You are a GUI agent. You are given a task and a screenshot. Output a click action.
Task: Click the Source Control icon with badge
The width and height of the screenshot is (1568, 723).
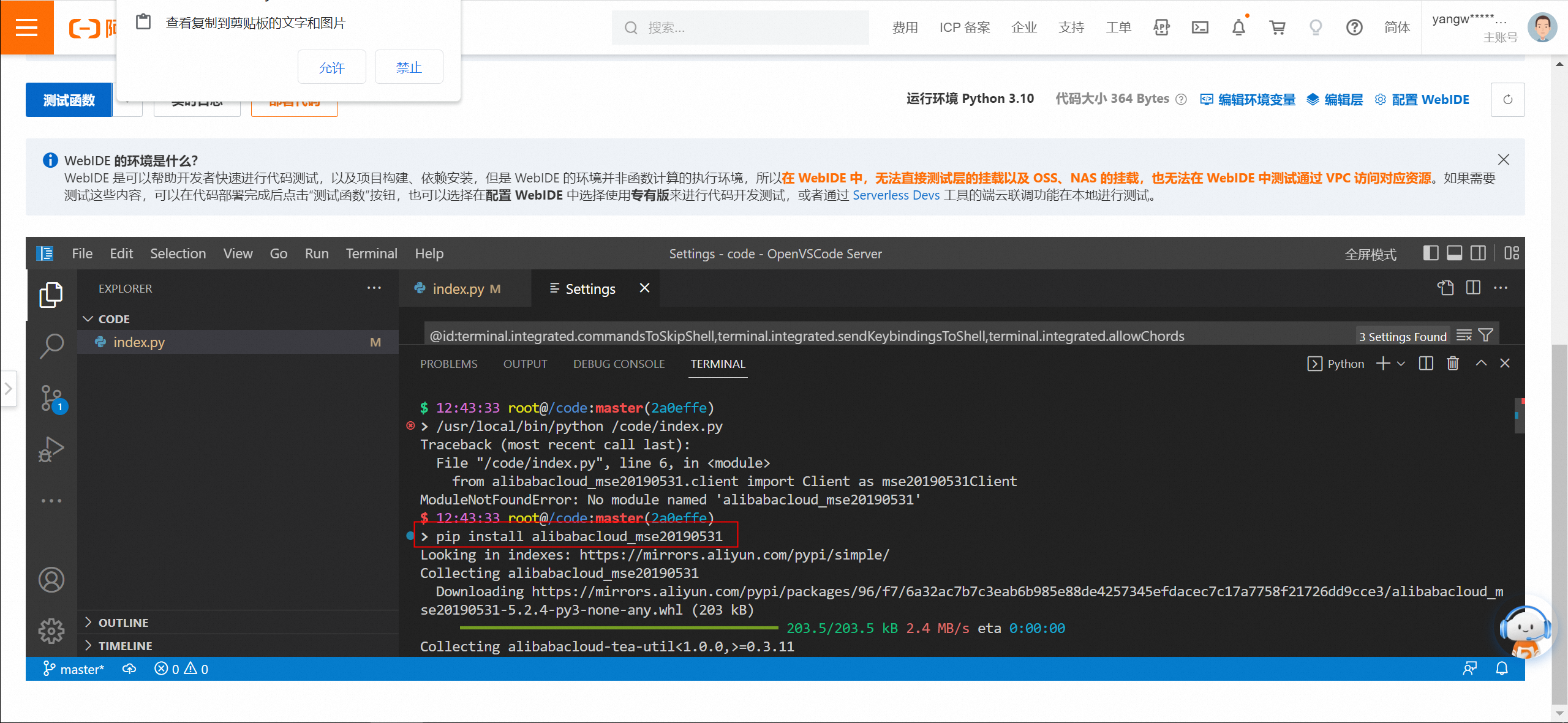tap(51, 397)
